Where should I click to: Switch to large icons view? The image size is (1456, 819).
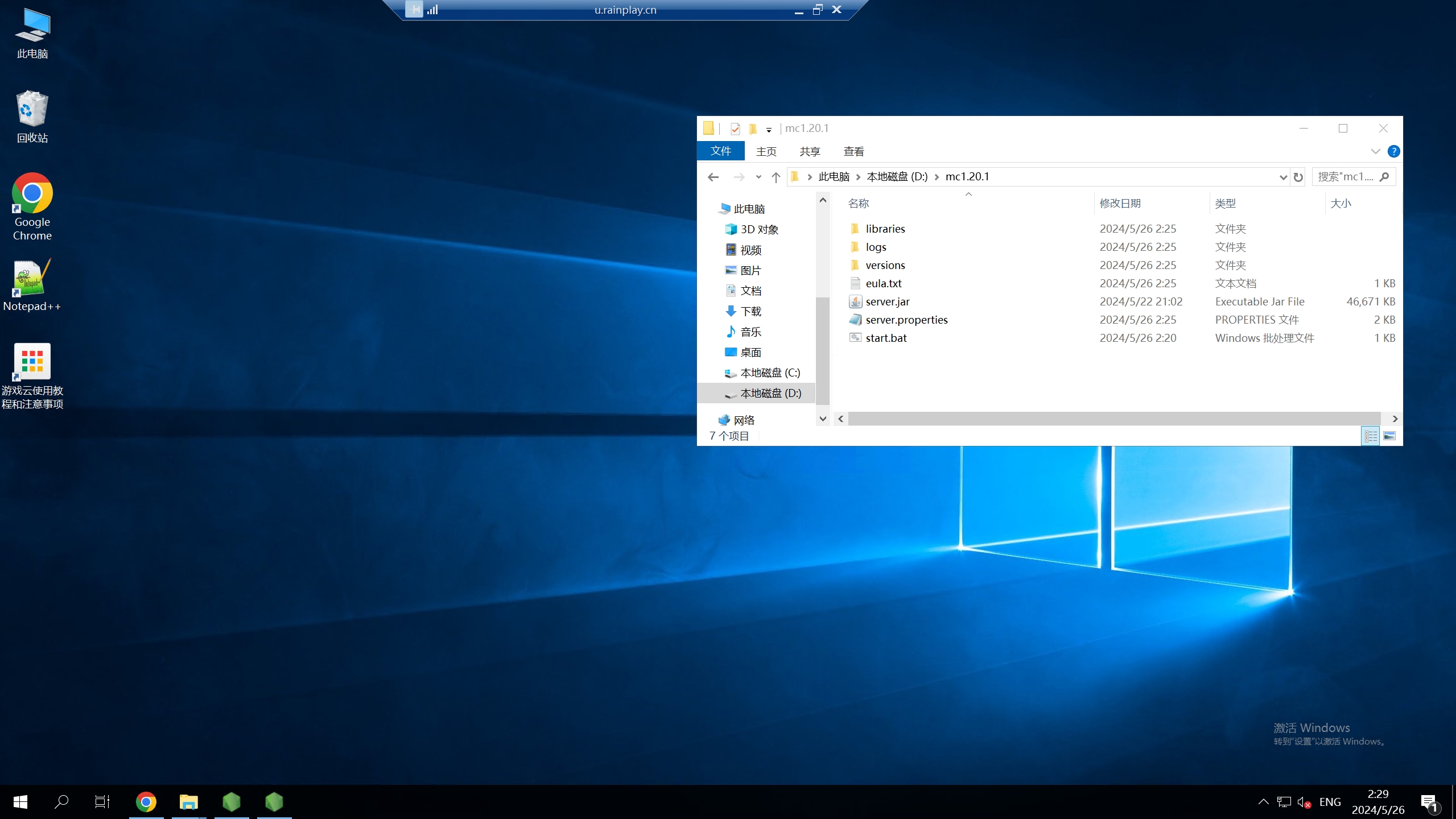(x=1389, y=436)
